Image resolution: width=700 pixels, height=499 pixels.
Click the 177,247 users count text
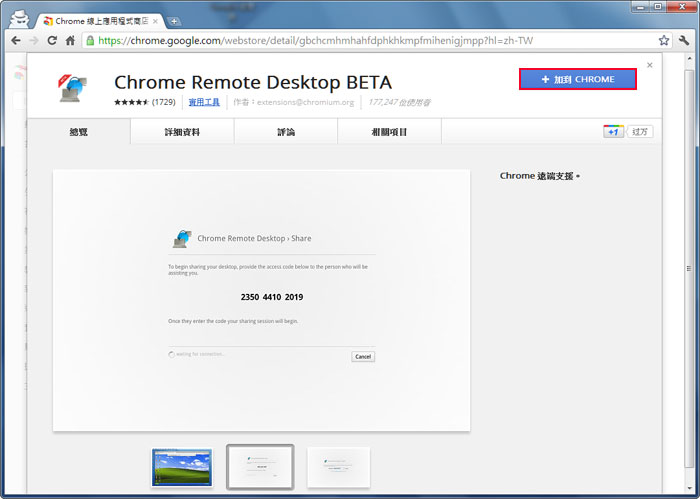pos(399,102)
